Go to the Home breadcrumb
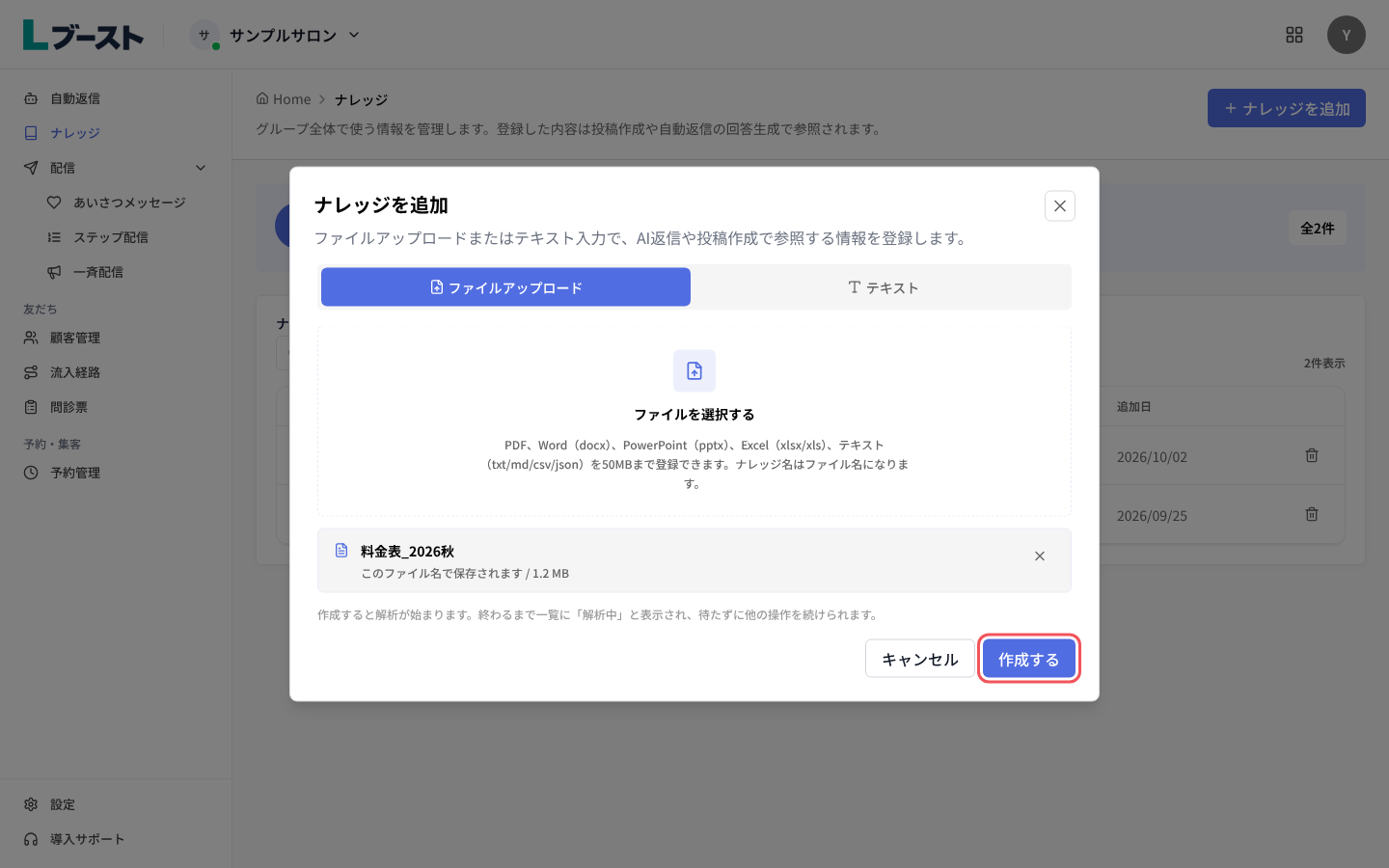1389x868 pixels. point(284,99)
